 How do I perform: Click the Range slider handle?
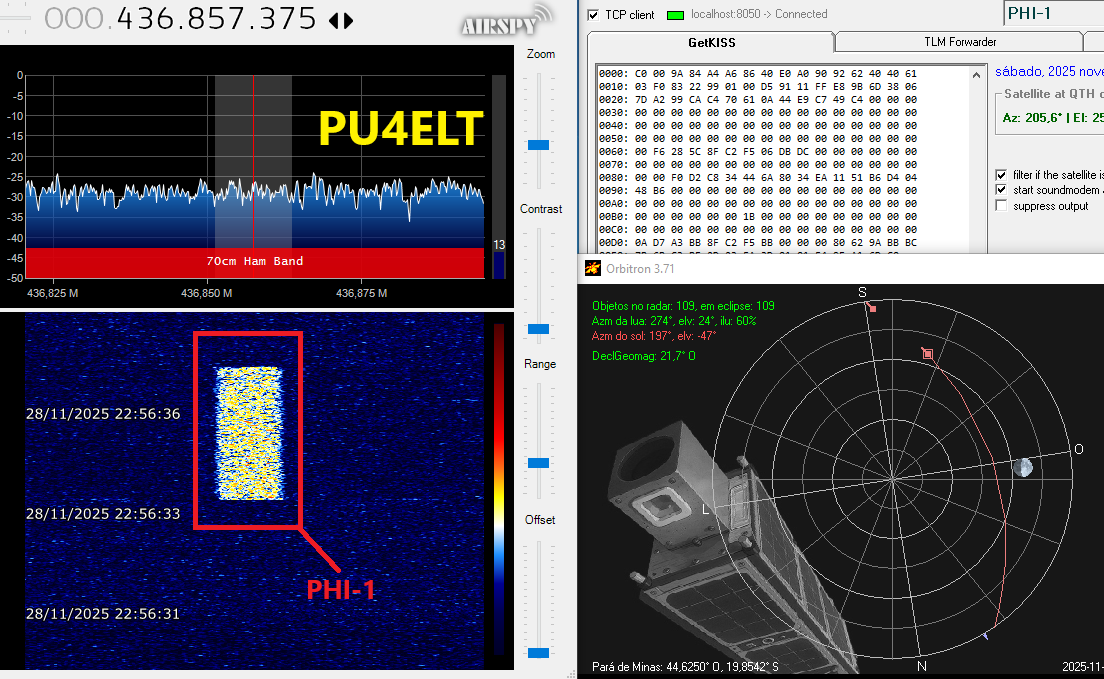(x=538, y=463)
